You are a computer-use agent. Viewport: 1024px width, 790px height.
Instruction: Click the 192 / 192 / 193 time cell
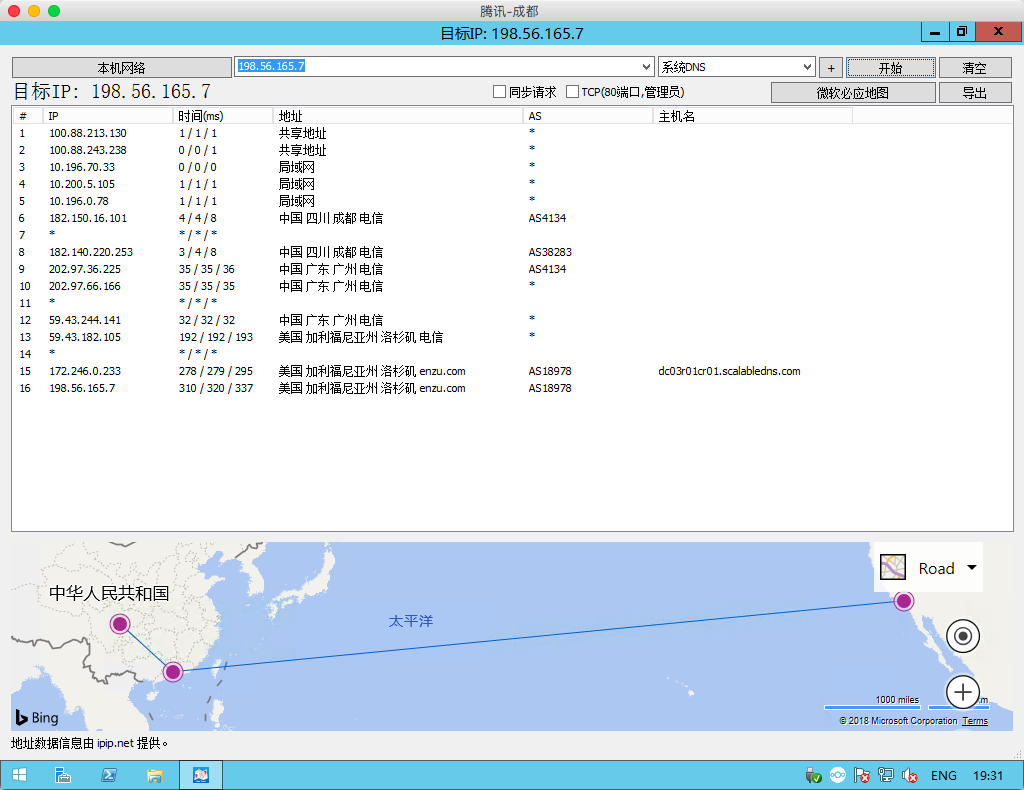point(216,337)
